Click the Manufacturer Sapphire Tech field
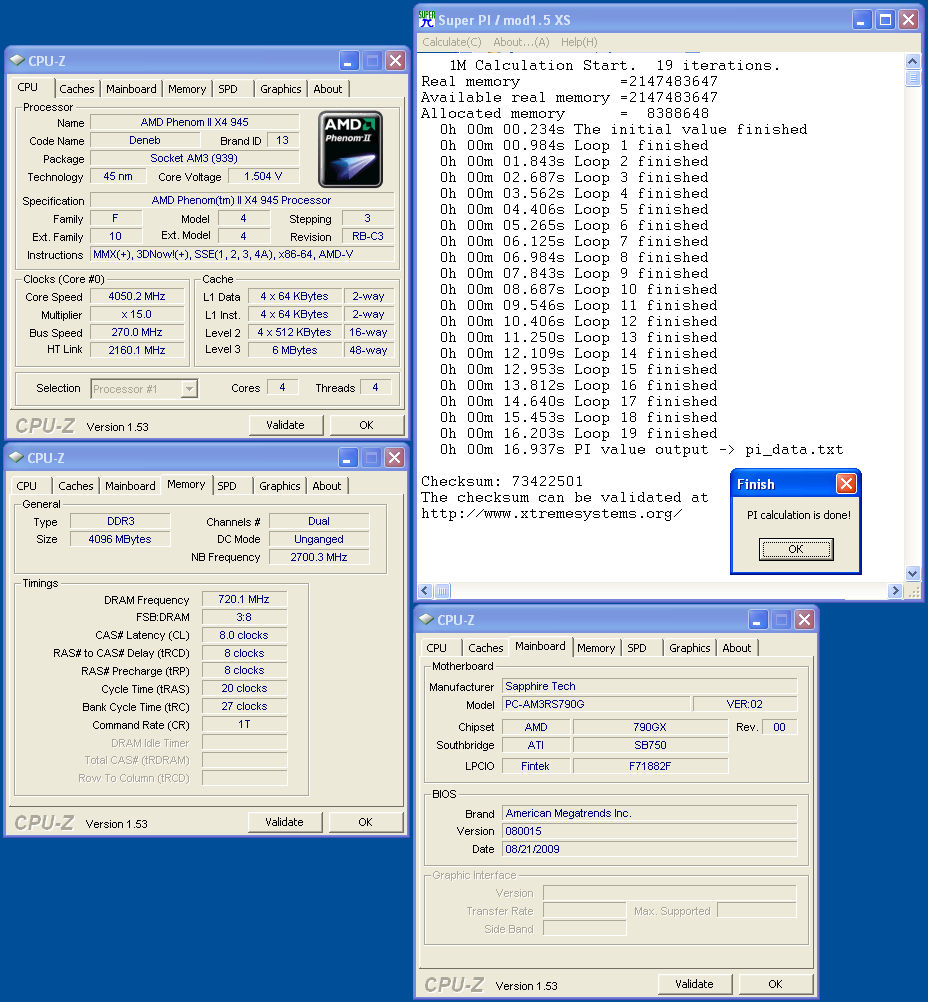928x1002 pixels. 649,686
